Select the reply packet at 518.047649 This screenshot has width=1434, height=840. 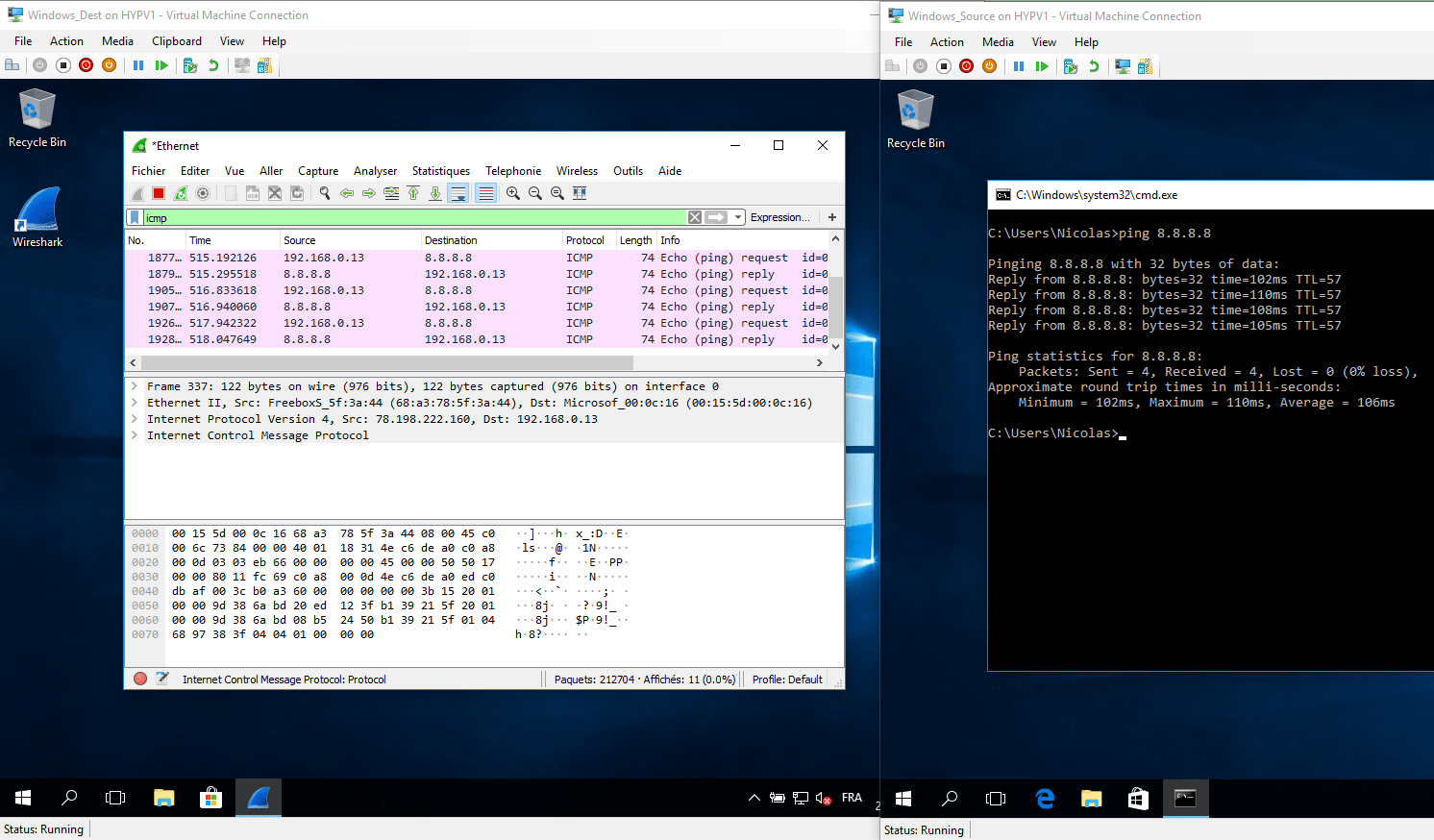coord(476,339)
